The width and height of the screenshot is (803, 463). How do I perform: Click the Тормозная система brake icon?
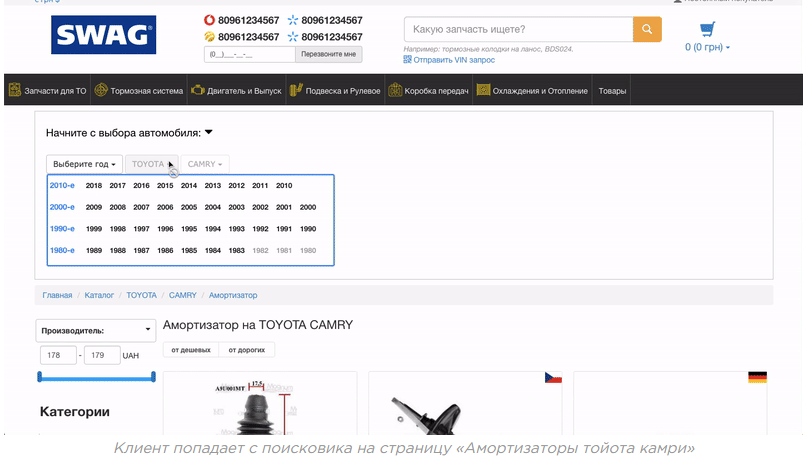coord(101,90)
